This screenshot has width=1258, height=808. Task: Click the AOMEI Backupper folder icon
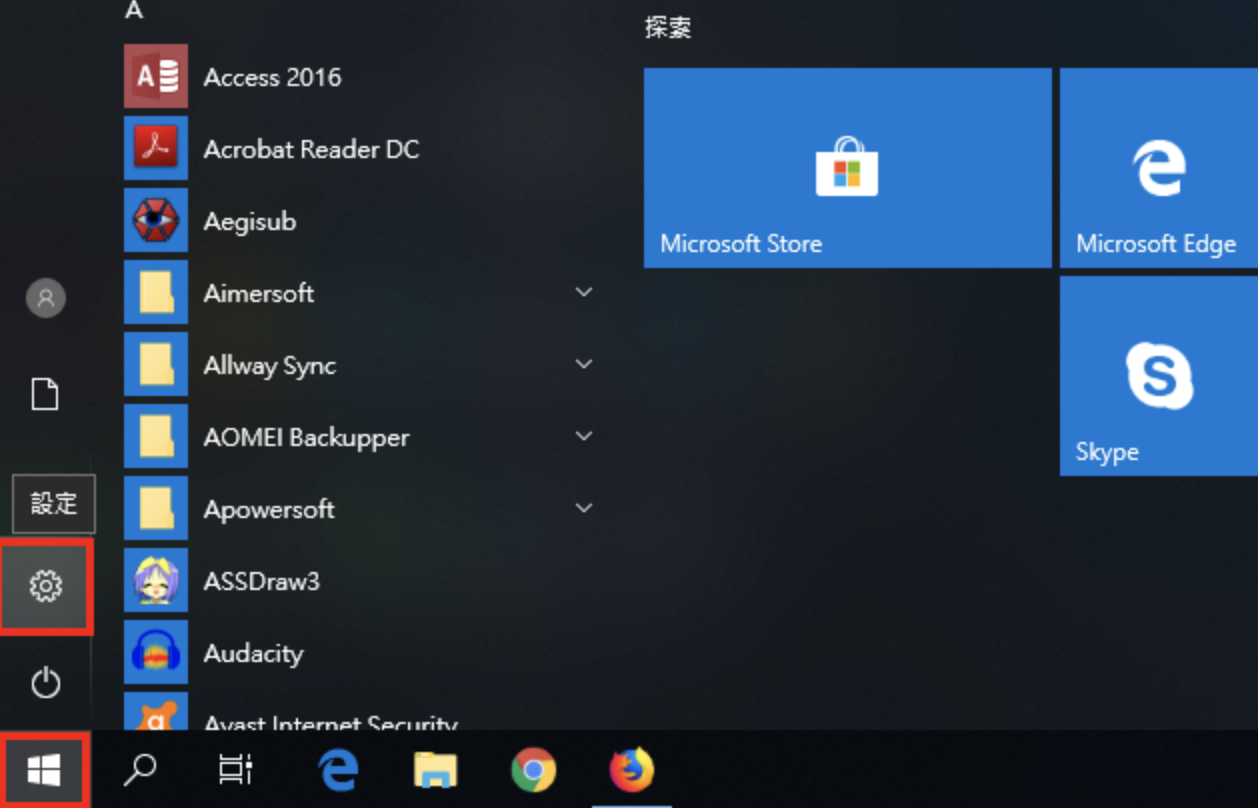click(x=156, y=437)
